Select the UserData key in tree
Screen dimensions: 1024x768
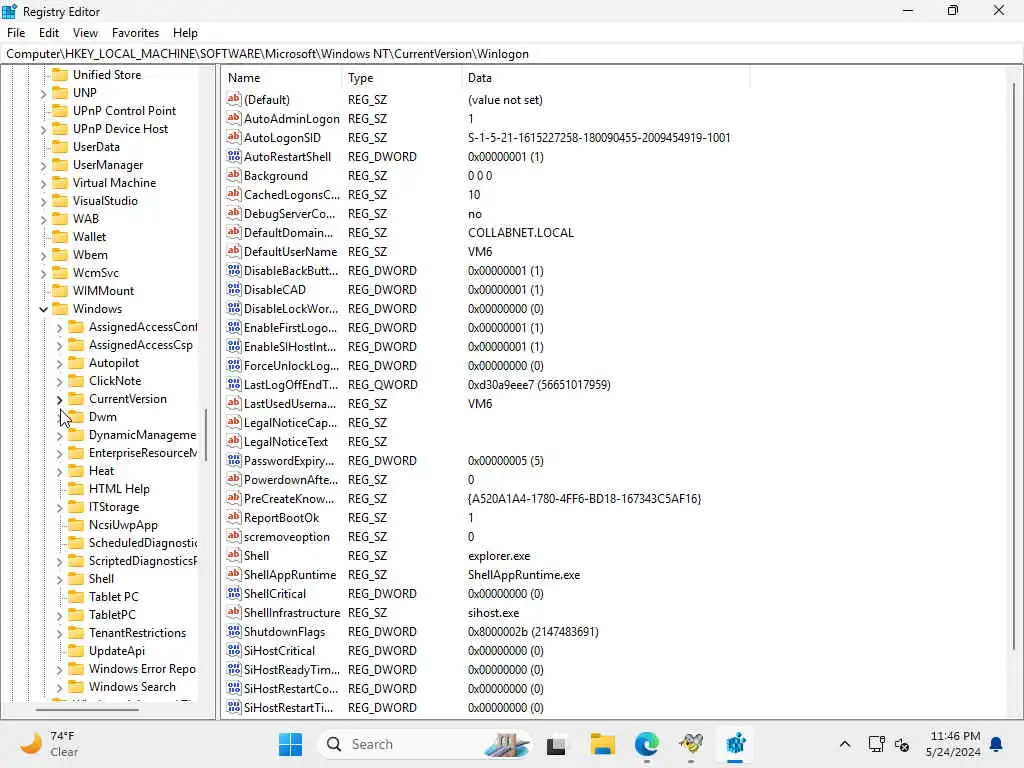click(96, 147)
